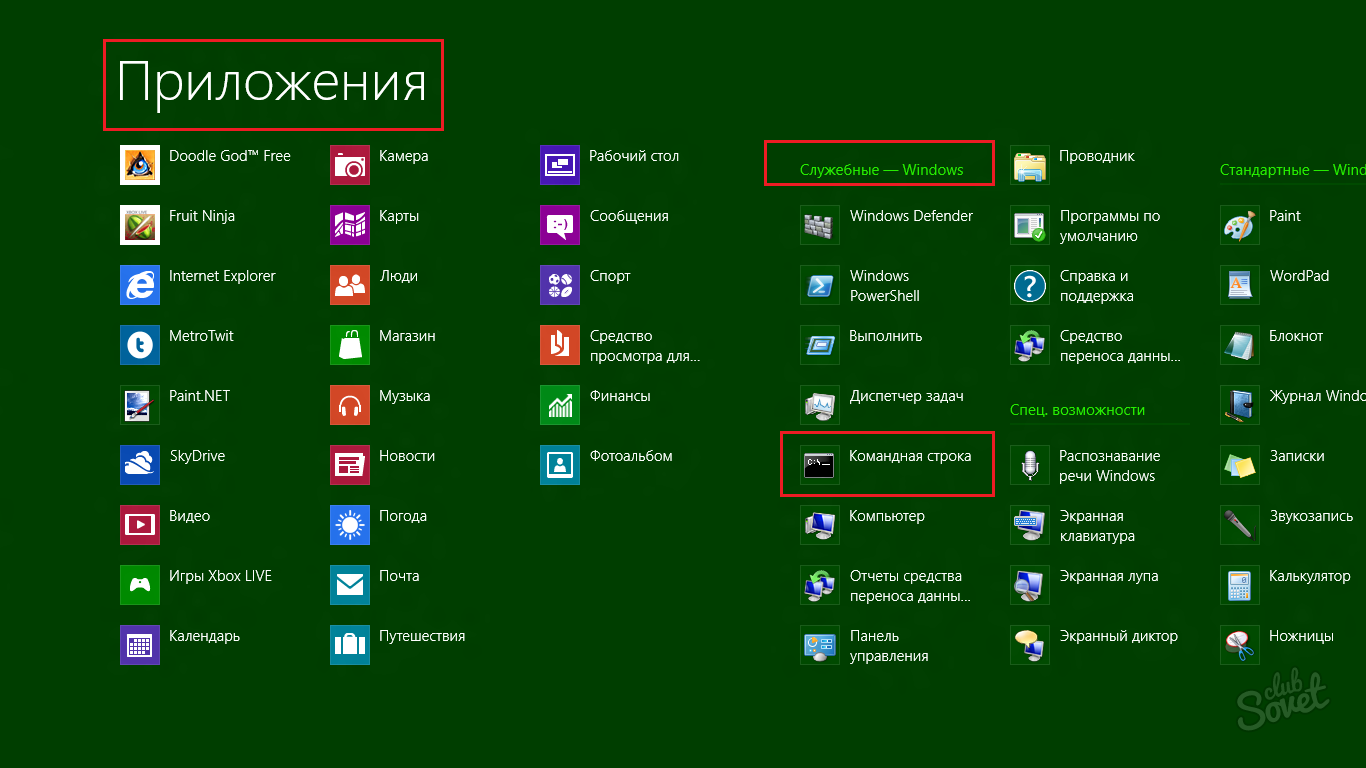
Task: Open the Doodle God Free app icon
Action: 140,165
